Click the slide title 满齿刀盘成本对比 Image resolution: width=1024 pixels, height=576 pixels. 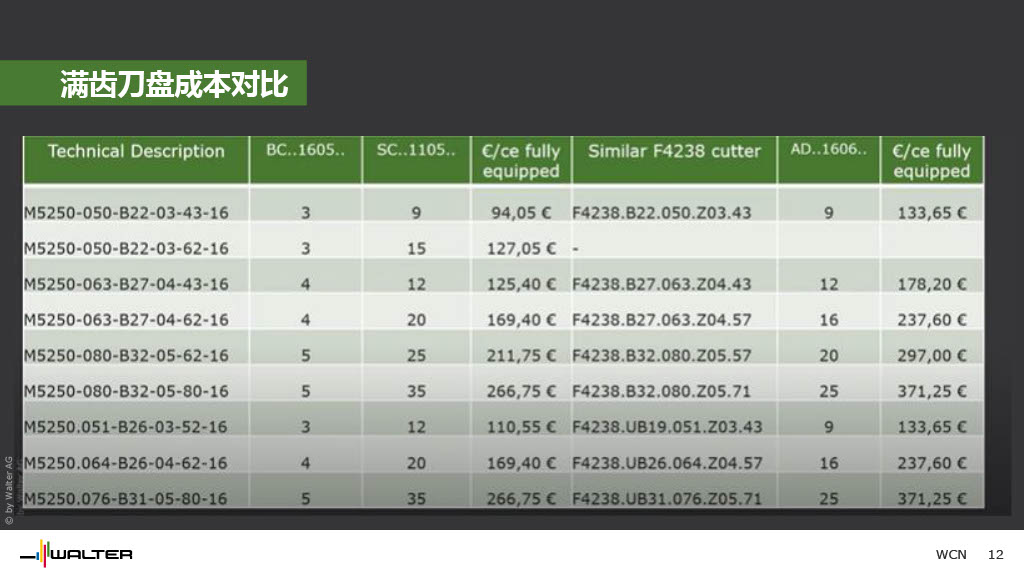pyautogui.click(x=175, y=84)
